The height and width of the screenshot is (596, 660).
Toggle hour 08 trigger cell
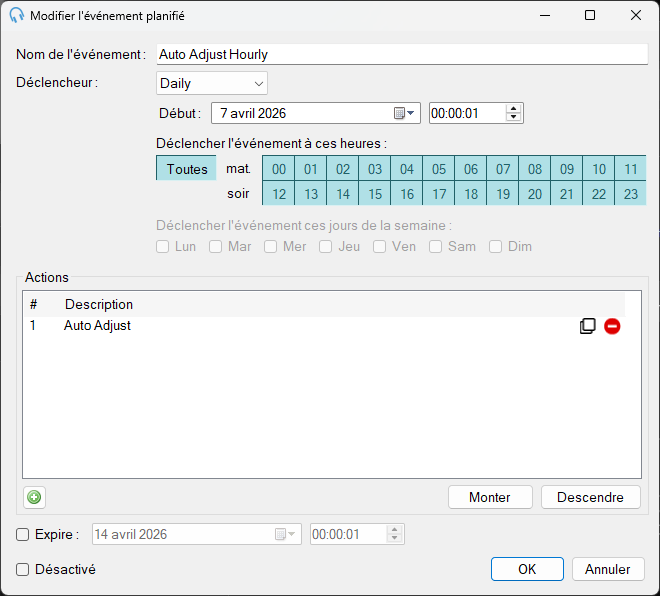(x=535, y=168)
